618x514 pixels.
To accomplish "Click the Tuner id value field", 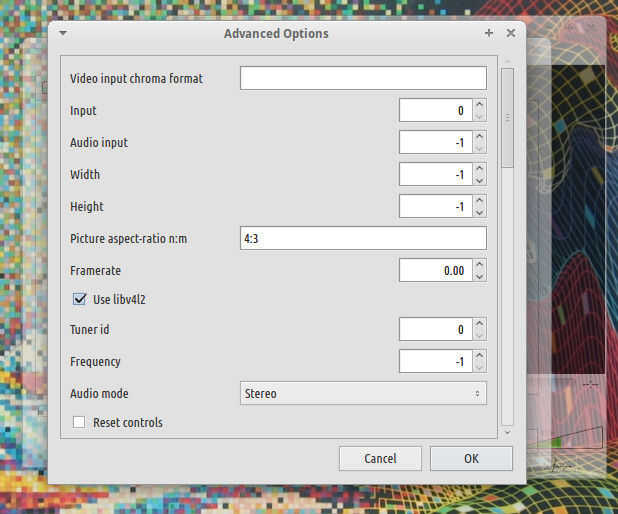I will 436,329.
